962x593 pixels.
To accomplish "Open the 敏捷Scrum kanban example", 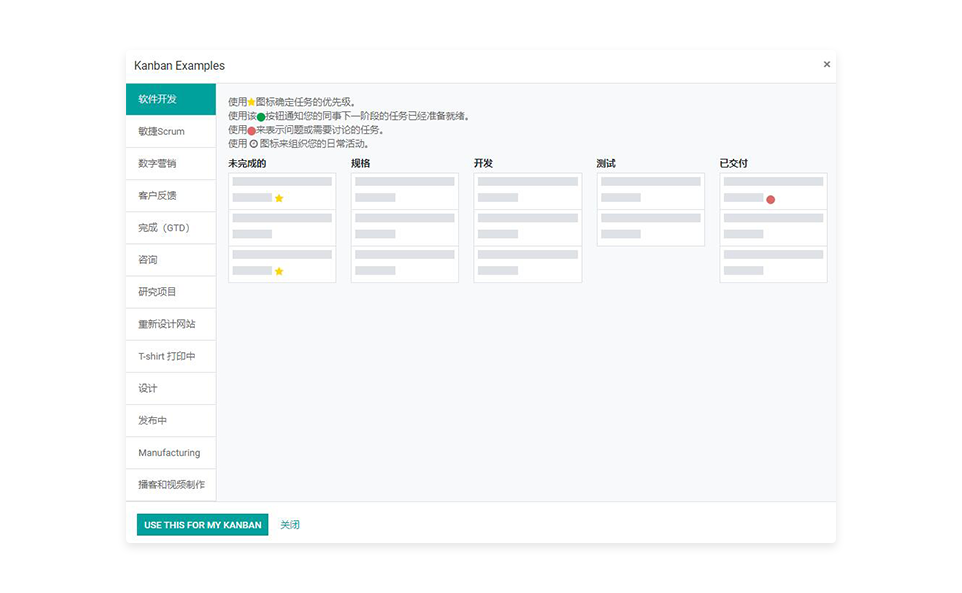I will pos(171,131).
